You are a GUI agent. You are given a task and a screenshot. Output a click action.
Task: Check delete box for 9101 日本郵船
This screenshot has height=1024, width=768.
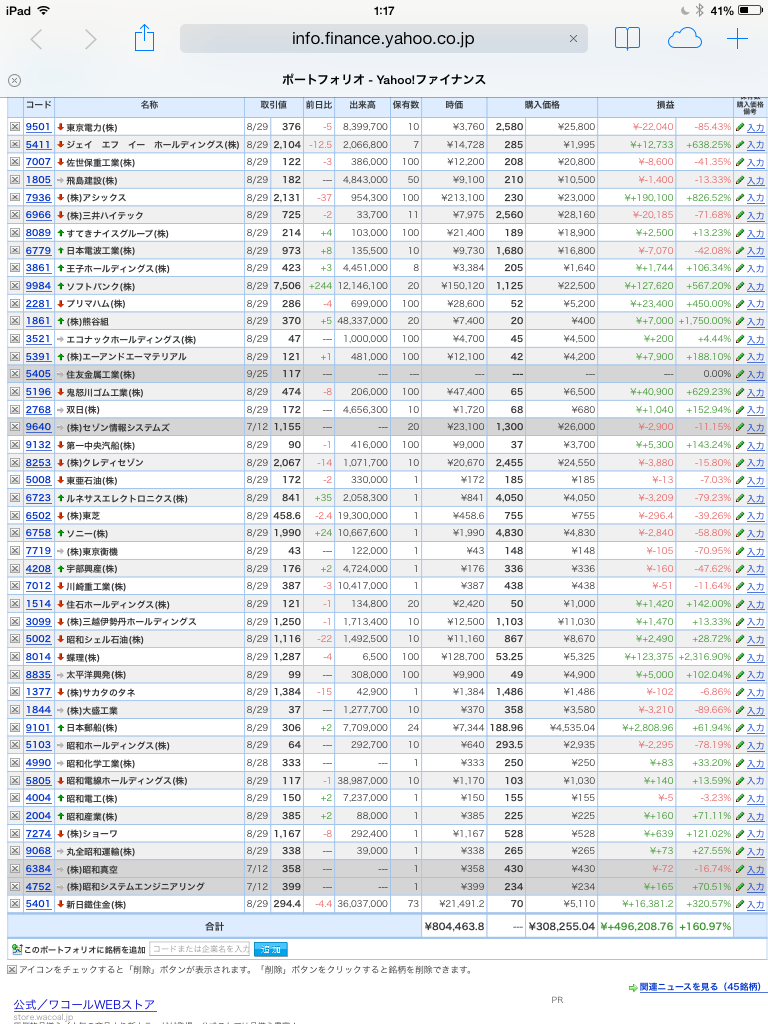[14, 728]
